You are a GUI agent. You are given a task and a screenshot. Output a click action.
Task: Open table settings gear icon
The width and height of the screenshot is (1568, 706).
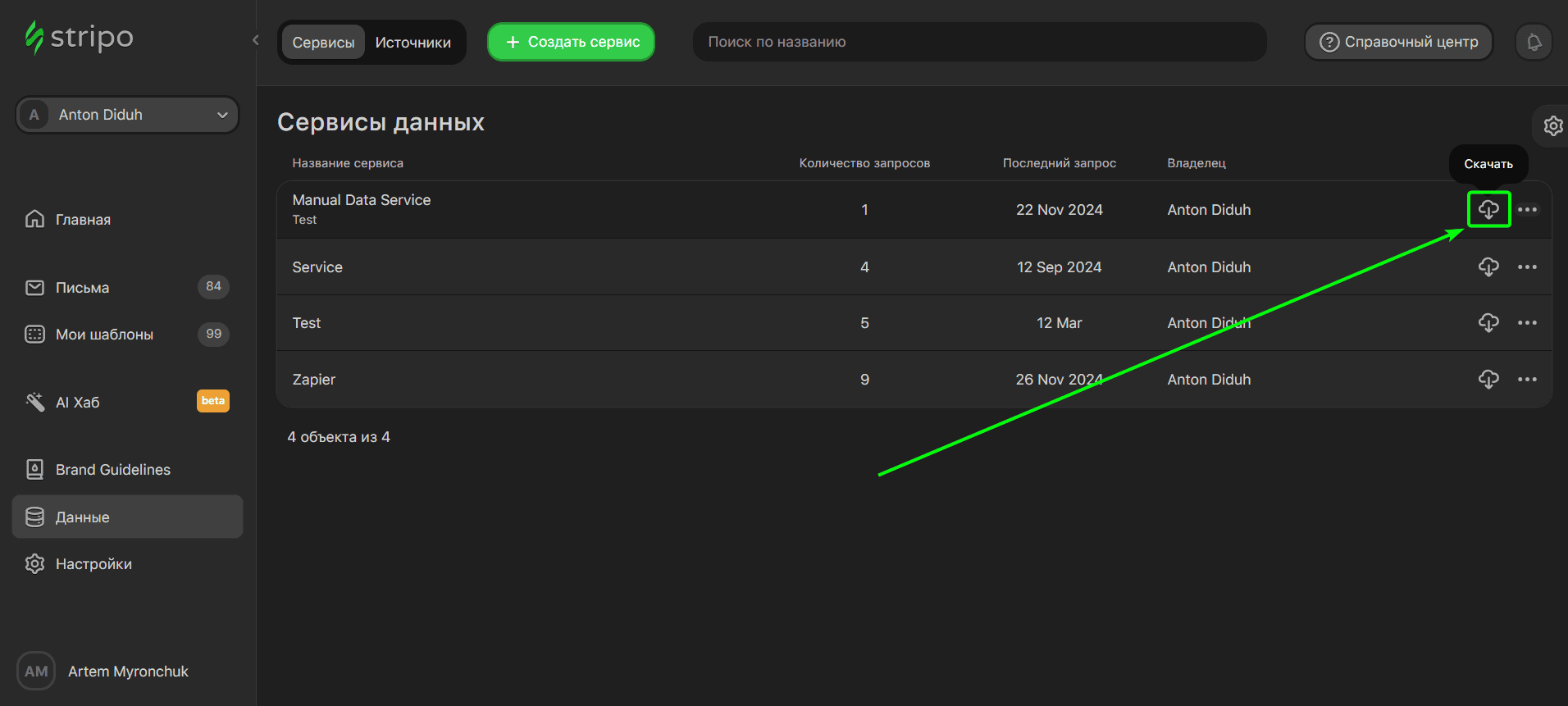click(1552, 125)
